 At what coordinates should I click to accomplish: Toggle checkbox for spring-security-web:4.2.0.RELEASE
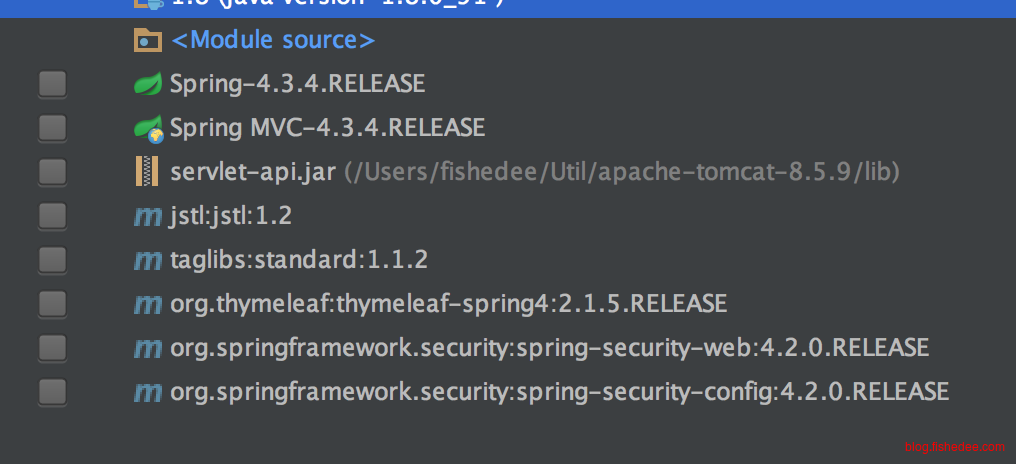(x=52, y=348)
